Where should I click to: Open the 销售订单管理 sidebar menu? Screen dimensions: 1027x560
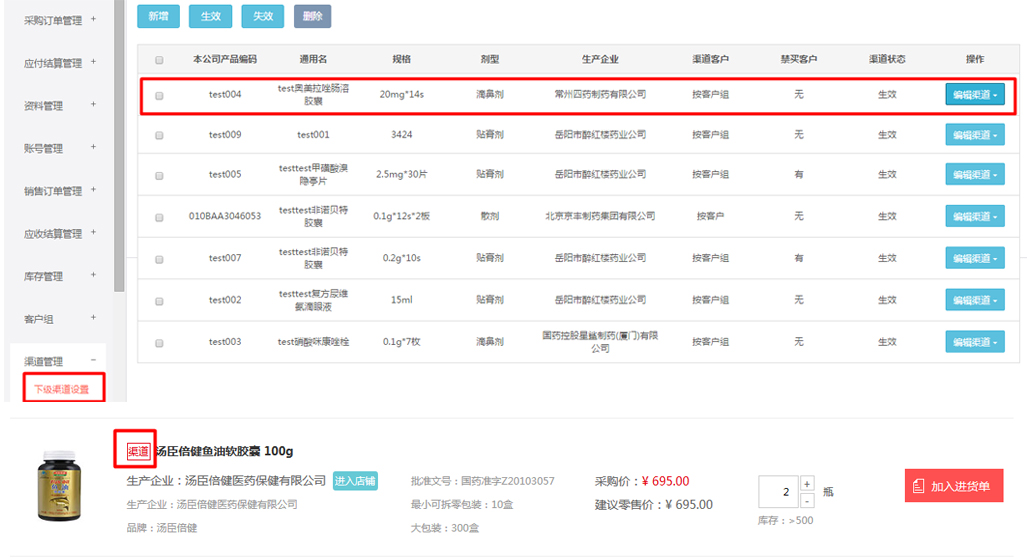tap(53, 191)
